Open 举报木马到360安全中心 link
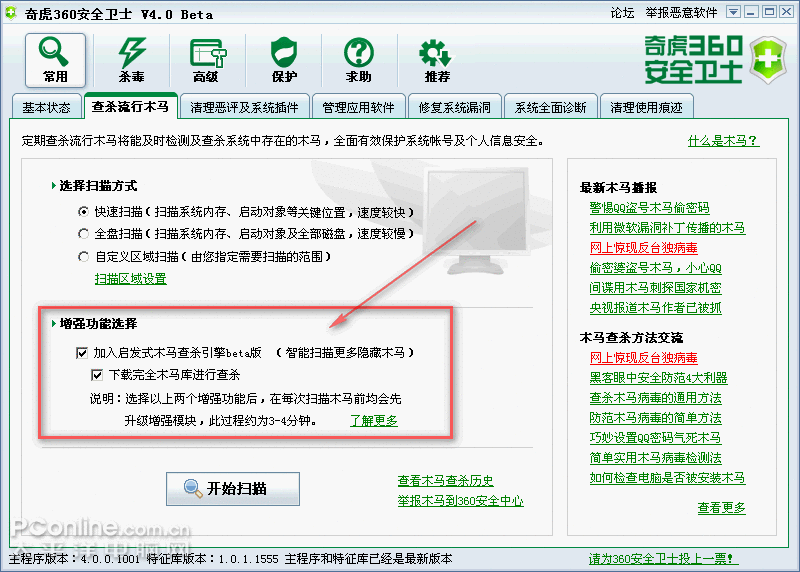Screen dimensions: 800x572 pos(461,501)
